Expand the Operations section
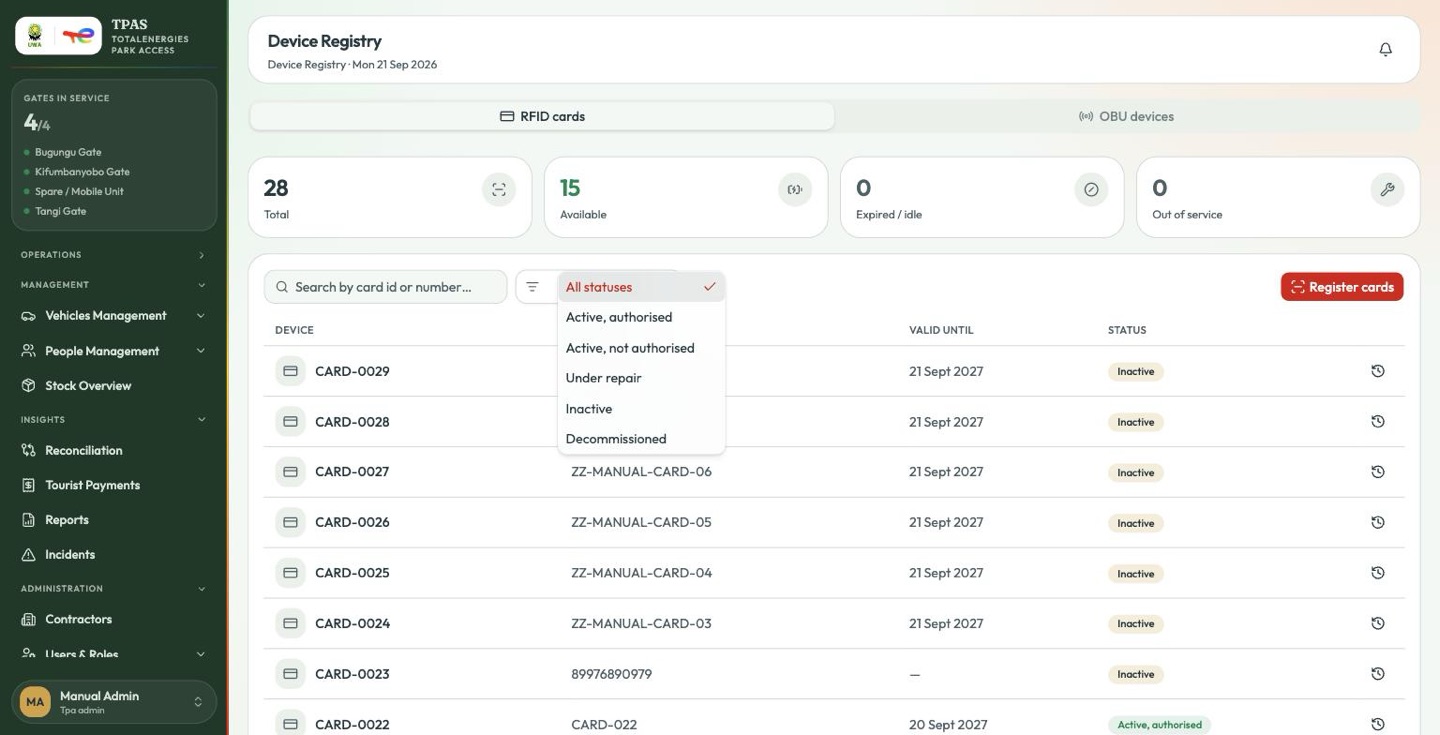 113,255
